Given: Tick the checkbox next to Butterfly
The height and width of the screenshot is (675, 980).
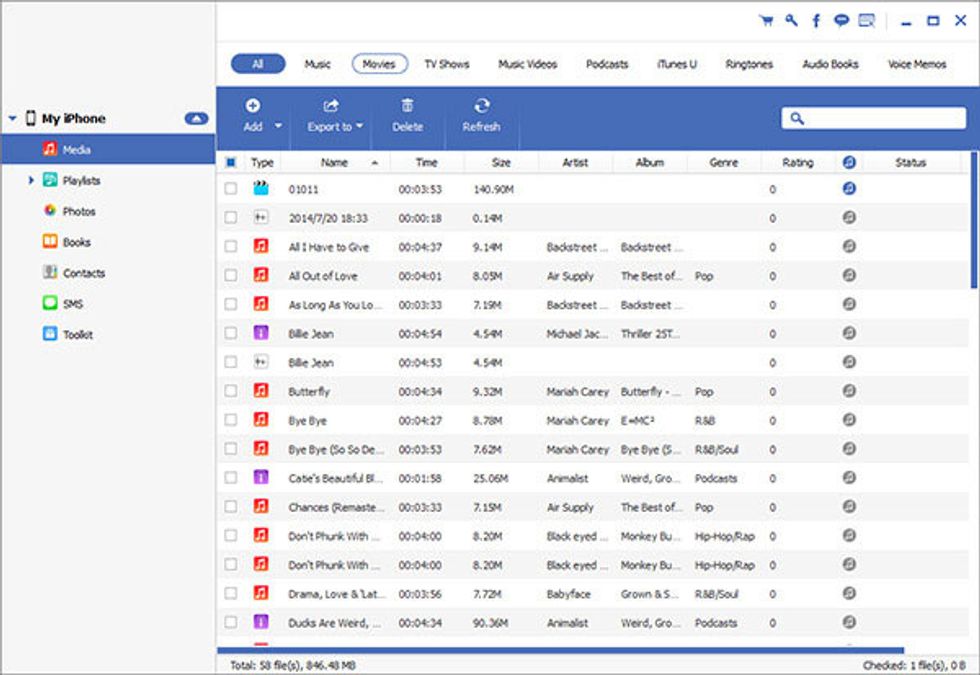Looking at the screenshot, I should point(231,391).
